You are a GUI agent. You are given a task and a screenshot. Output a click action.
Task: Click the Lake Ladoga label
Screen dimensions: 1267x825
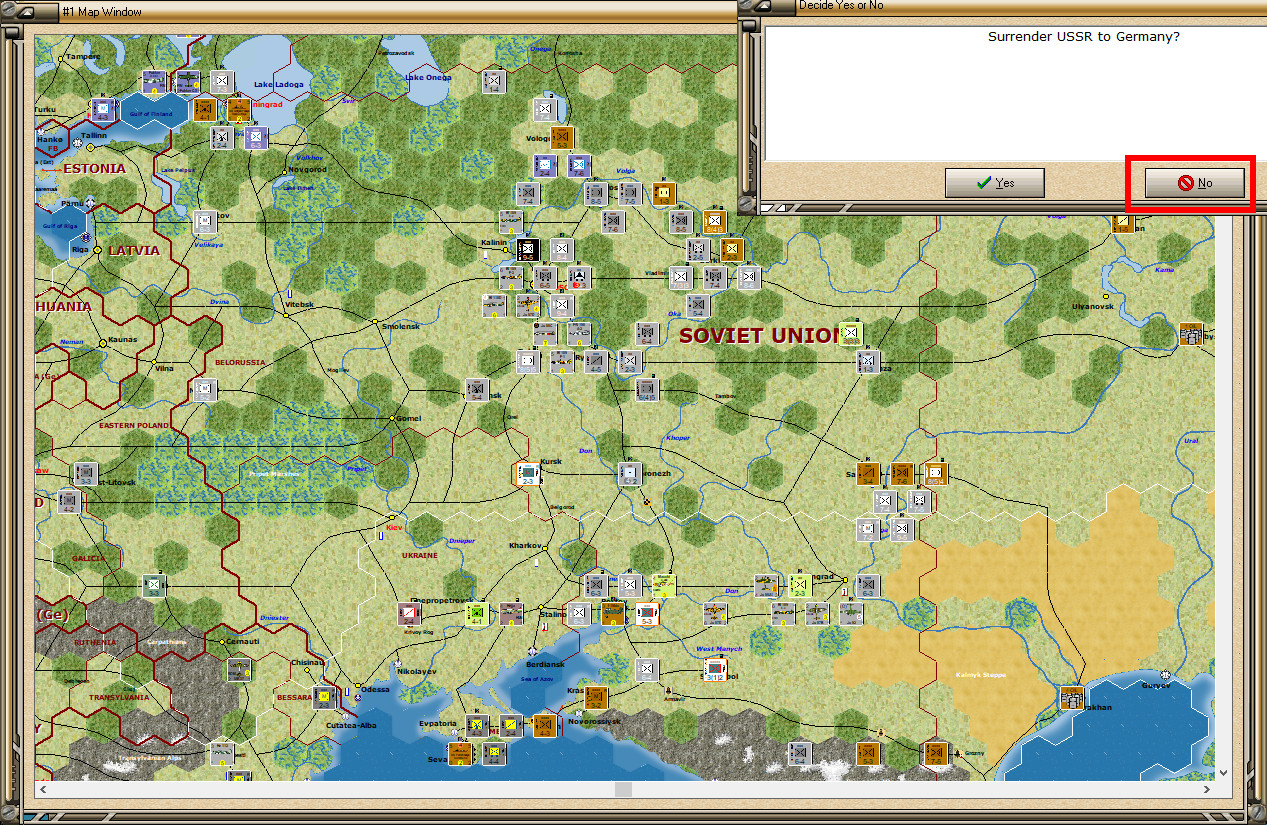278,84
